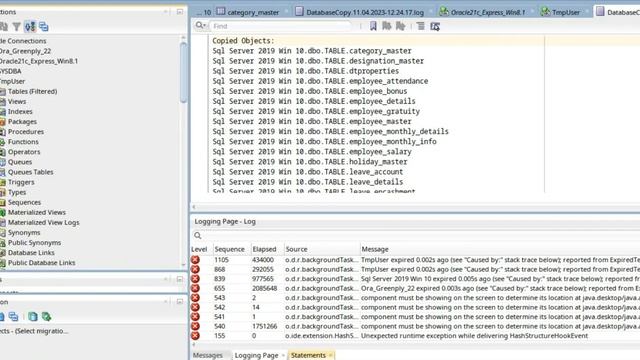Click the outline lines icon in editor toolbar
Screen dimensions: 640x360
click(x=420, y=26)
